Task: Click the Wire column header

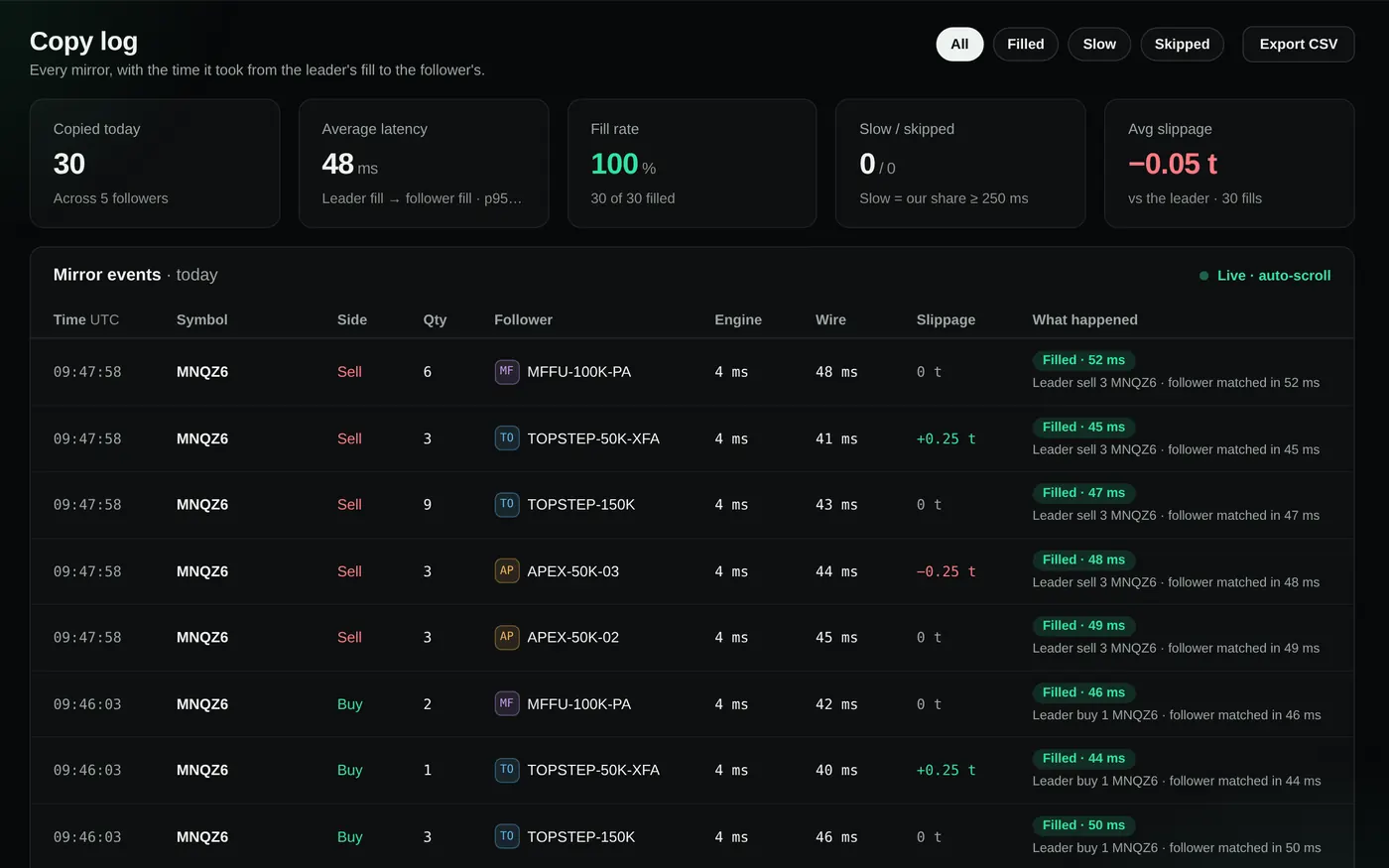Action: (830, 319)
